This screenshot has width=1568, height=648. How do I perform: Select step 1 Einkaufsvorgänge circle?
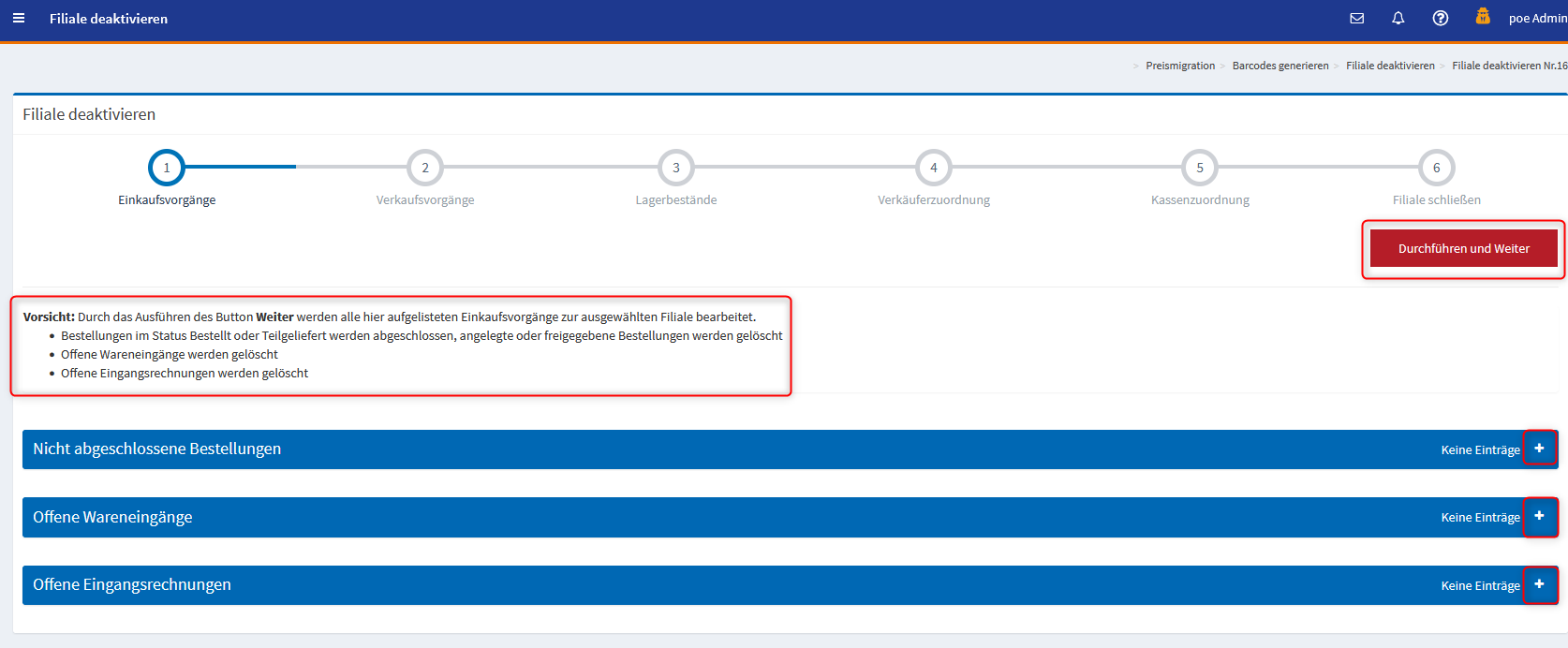coord(167,169)
